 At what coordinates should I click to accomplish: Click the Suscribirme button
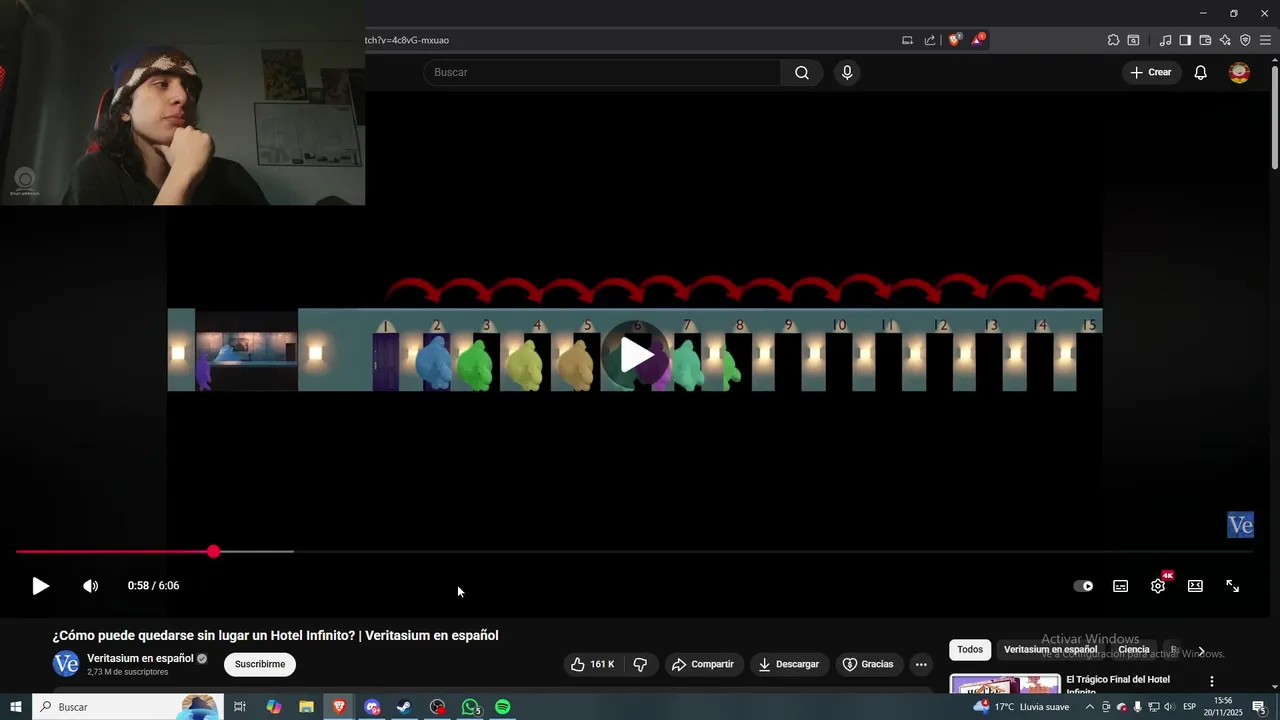coord(260,664)
